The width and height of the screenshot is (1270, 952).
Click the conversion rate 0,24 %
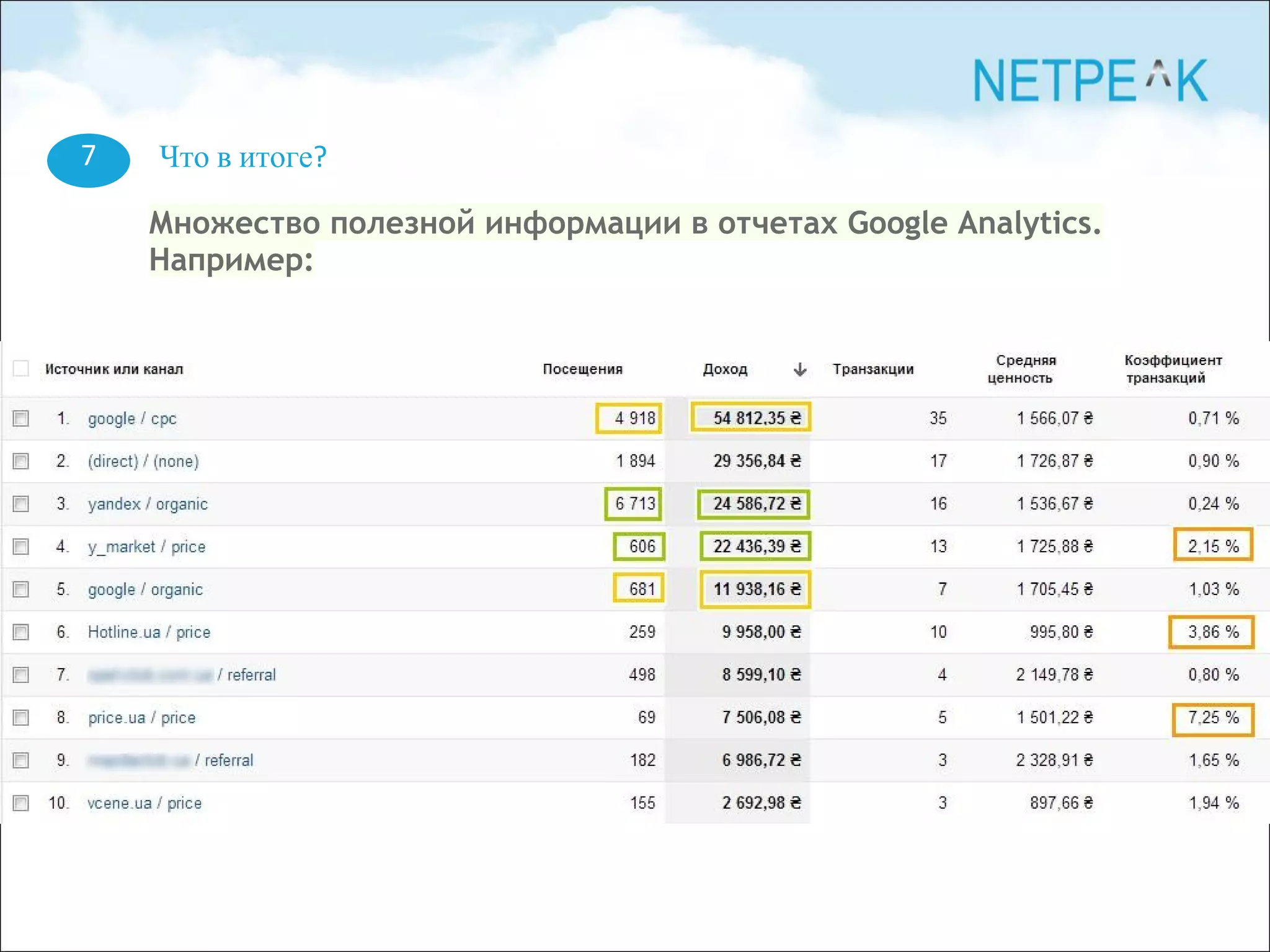[1214, 504]
